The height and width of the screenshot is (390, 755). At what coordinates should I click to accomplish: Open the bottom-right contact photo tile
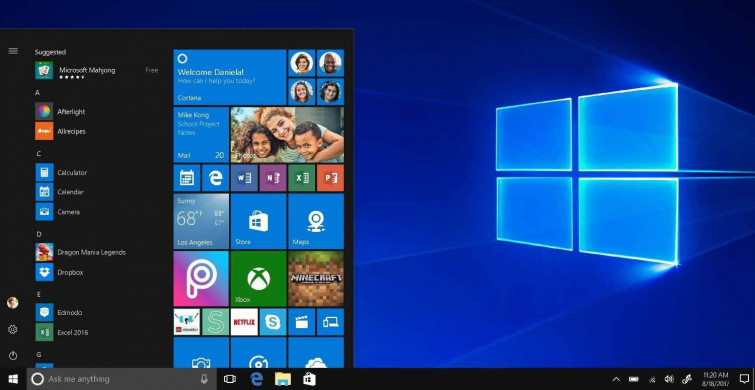pos(330,91)
